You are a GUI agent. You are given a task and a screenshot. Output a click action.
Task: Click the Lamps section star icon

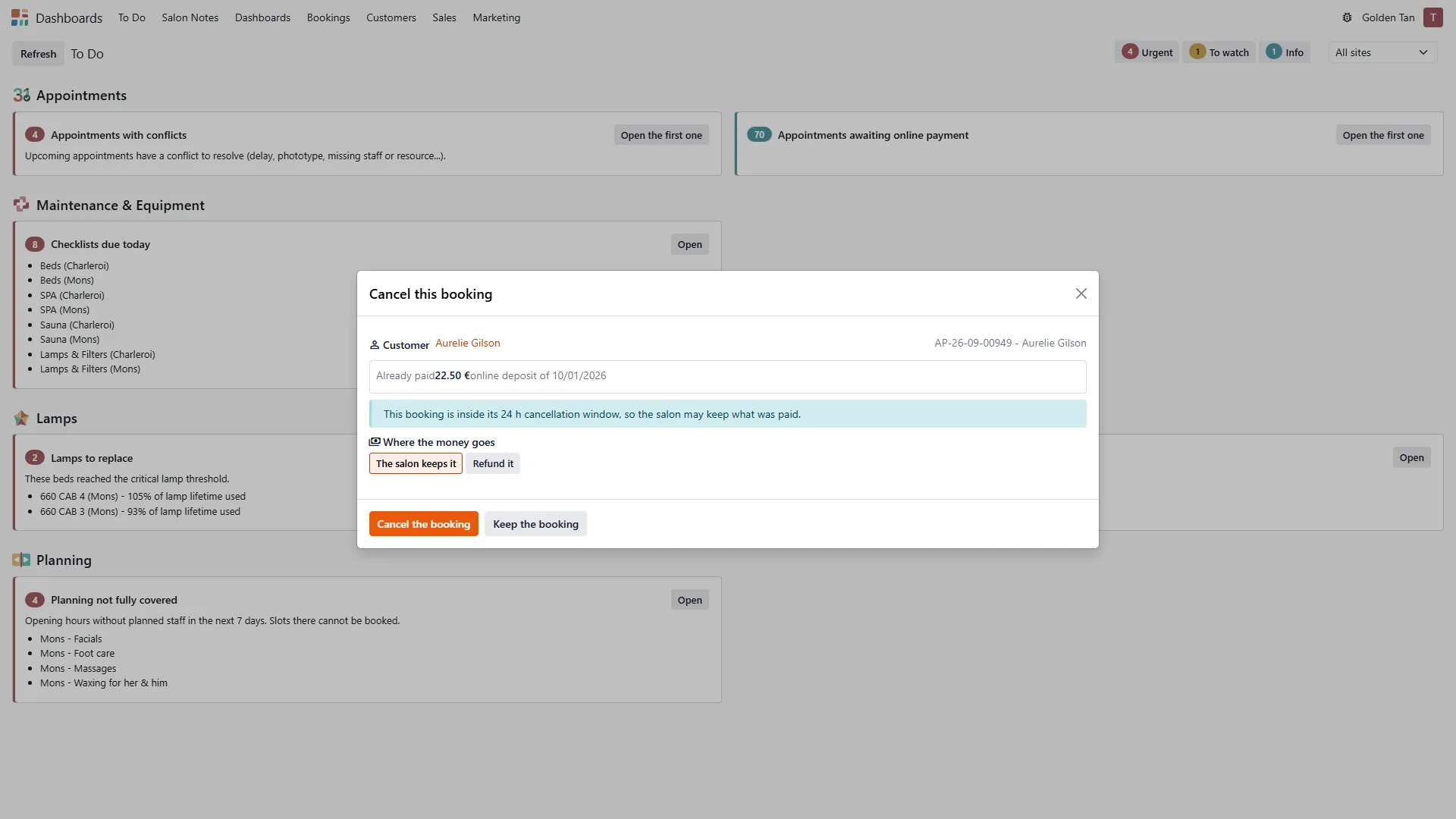pyautogui.click(x=21, y=418)
